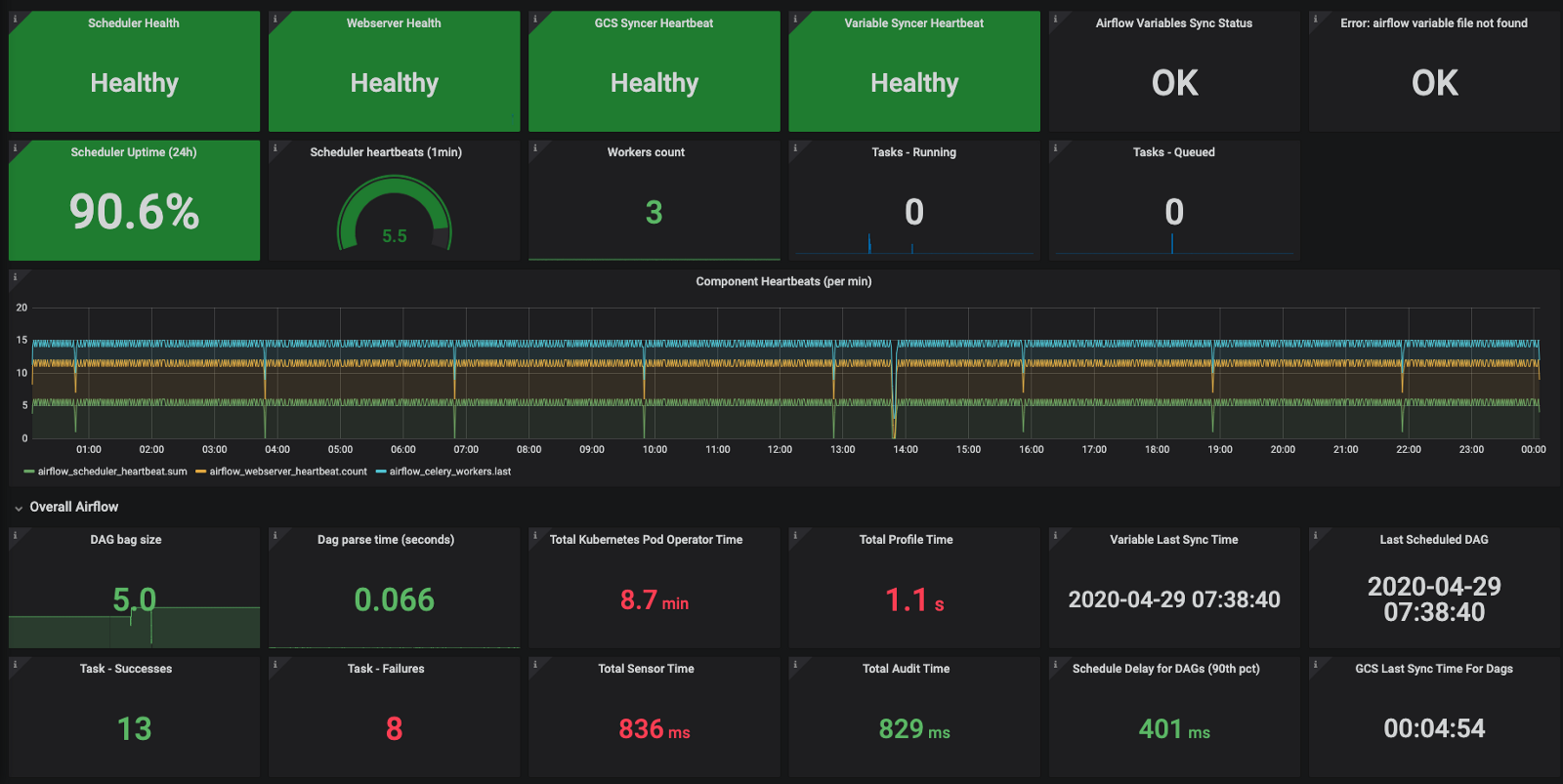Click the info icon on Component Heartbeats graph panel
The width and height of the screenshot is (1563, 784).
(x=15, y=277)
